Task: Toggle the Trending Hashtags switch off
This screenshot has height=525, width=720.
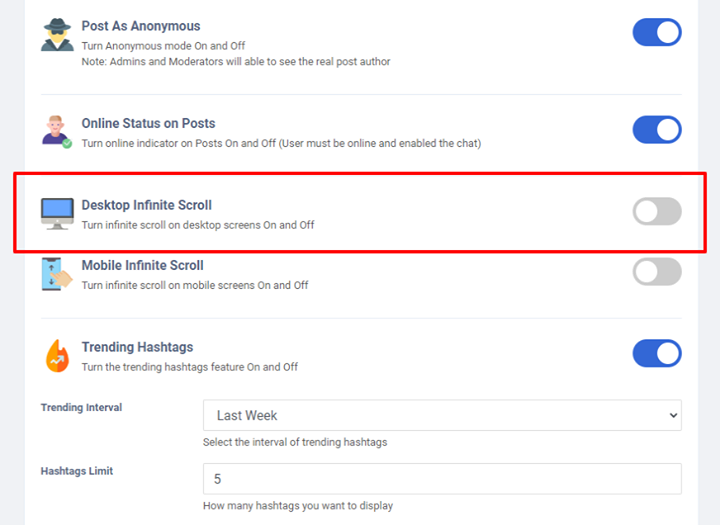Action: click(x=657, y=353)
